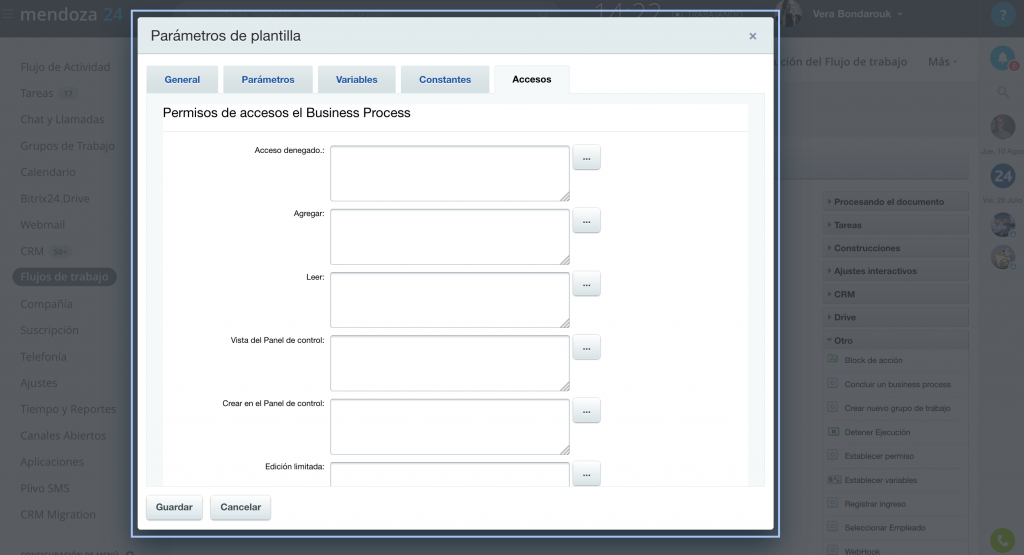Open user picker for Agregar
The height and width of the screenshot is (555, 1024).
click(586, 221)
